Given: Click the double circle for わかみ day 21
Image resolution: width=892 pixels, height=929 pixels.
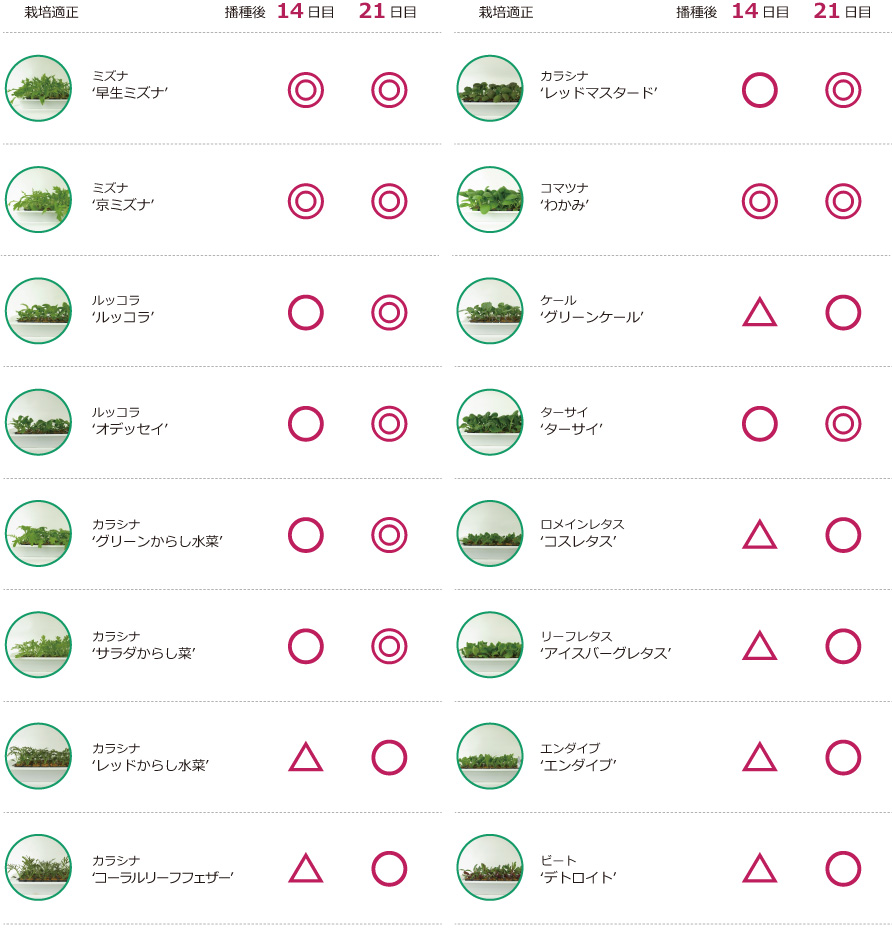Looking at the screenshot, I should point(843,201).
